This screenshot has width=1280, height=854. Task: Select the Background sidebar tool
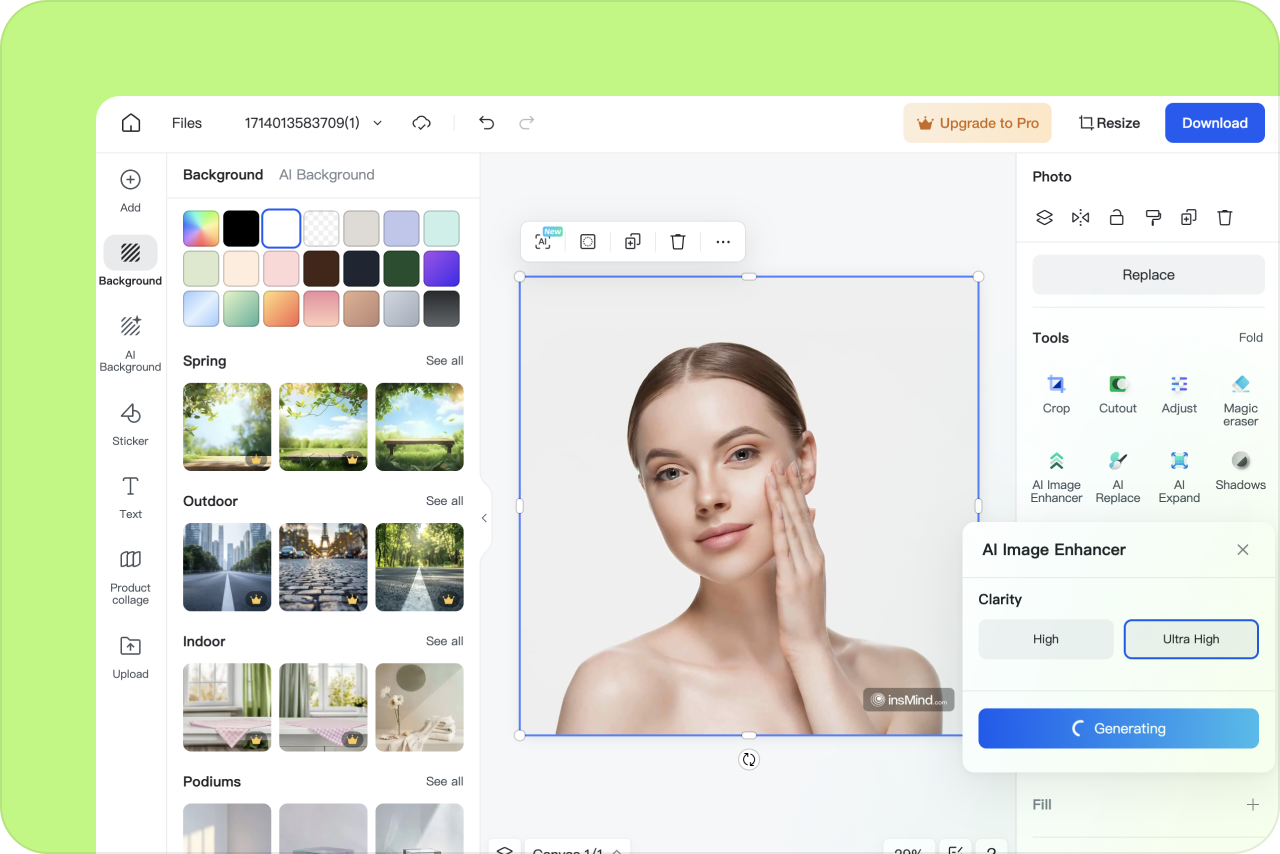point(130,262)
